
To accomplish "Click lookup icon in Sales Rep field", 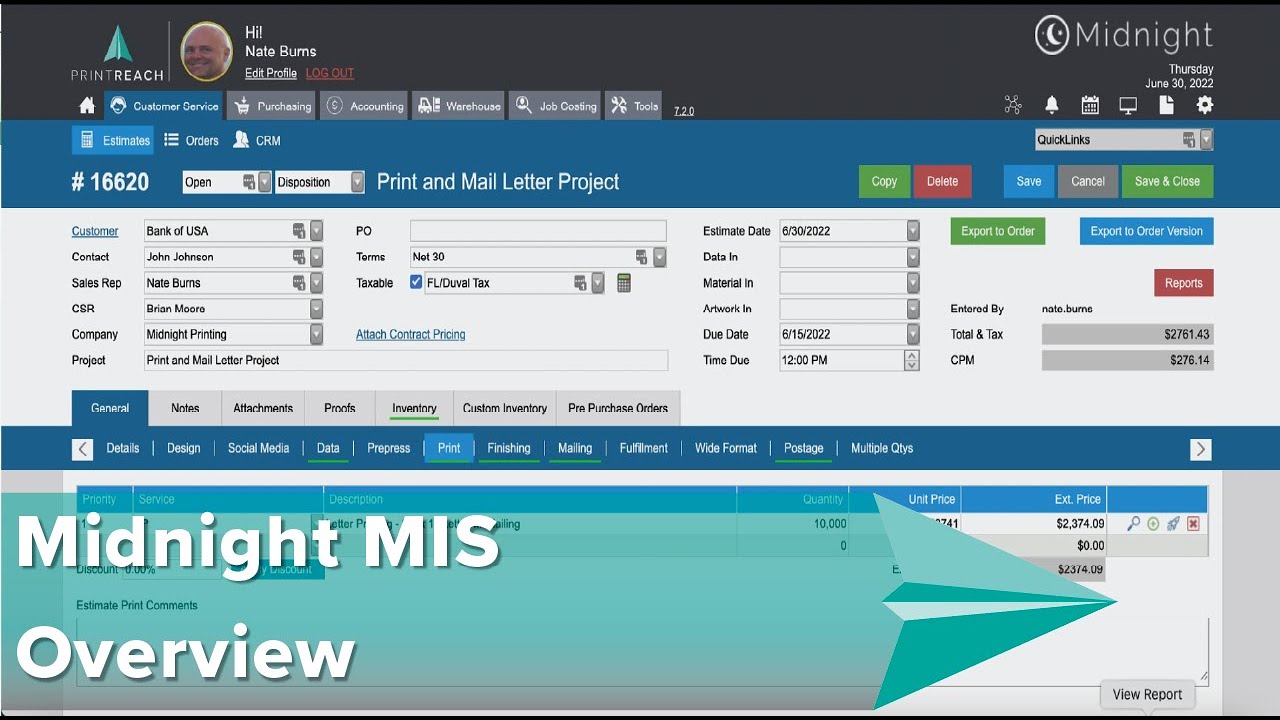I will coord(299,283).
